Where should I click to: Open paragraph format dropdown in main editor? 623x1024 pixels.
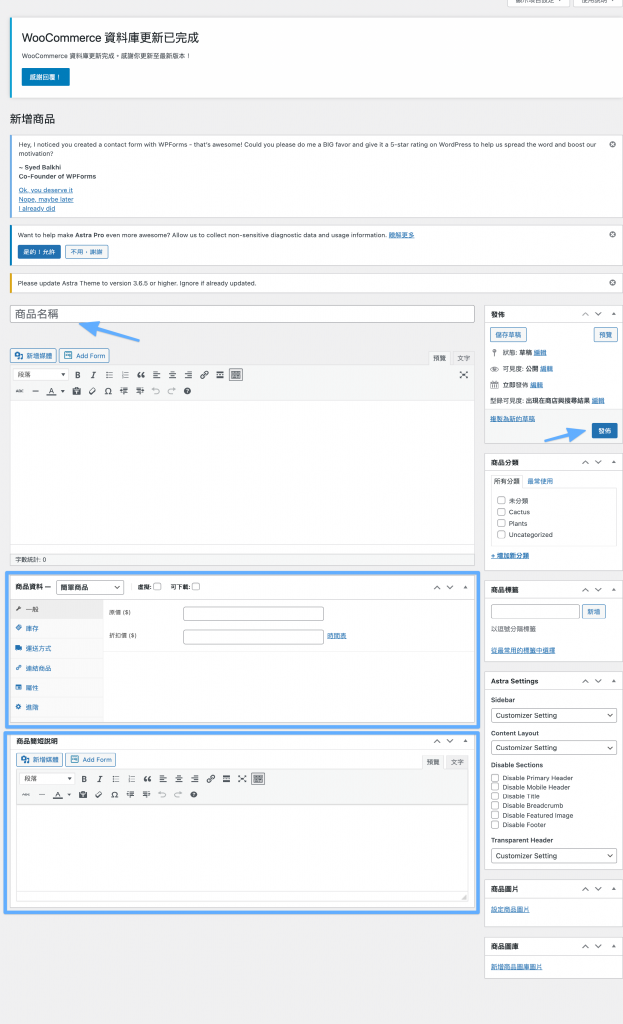pos(40,375)
